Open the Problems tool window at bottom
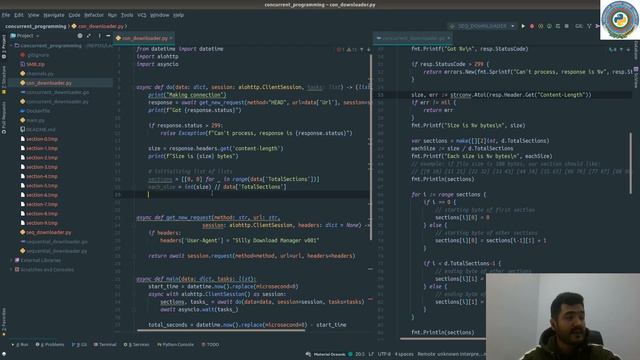The width and height of the screenshot is (640, 360). coord(50,345)
